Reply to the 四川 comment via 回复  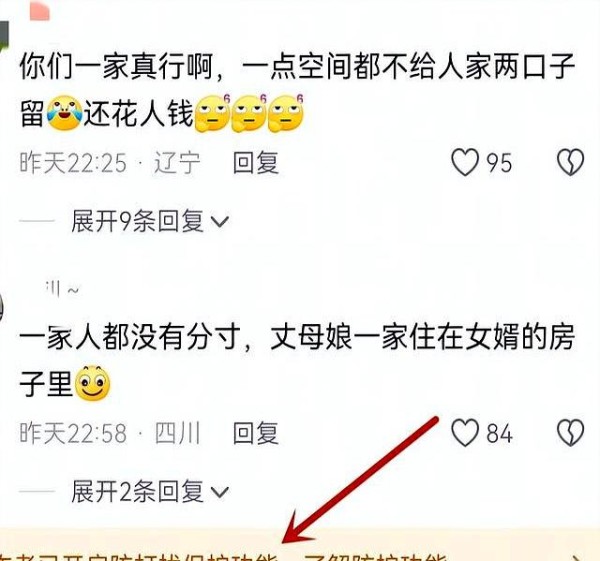(x=256, y=433)
